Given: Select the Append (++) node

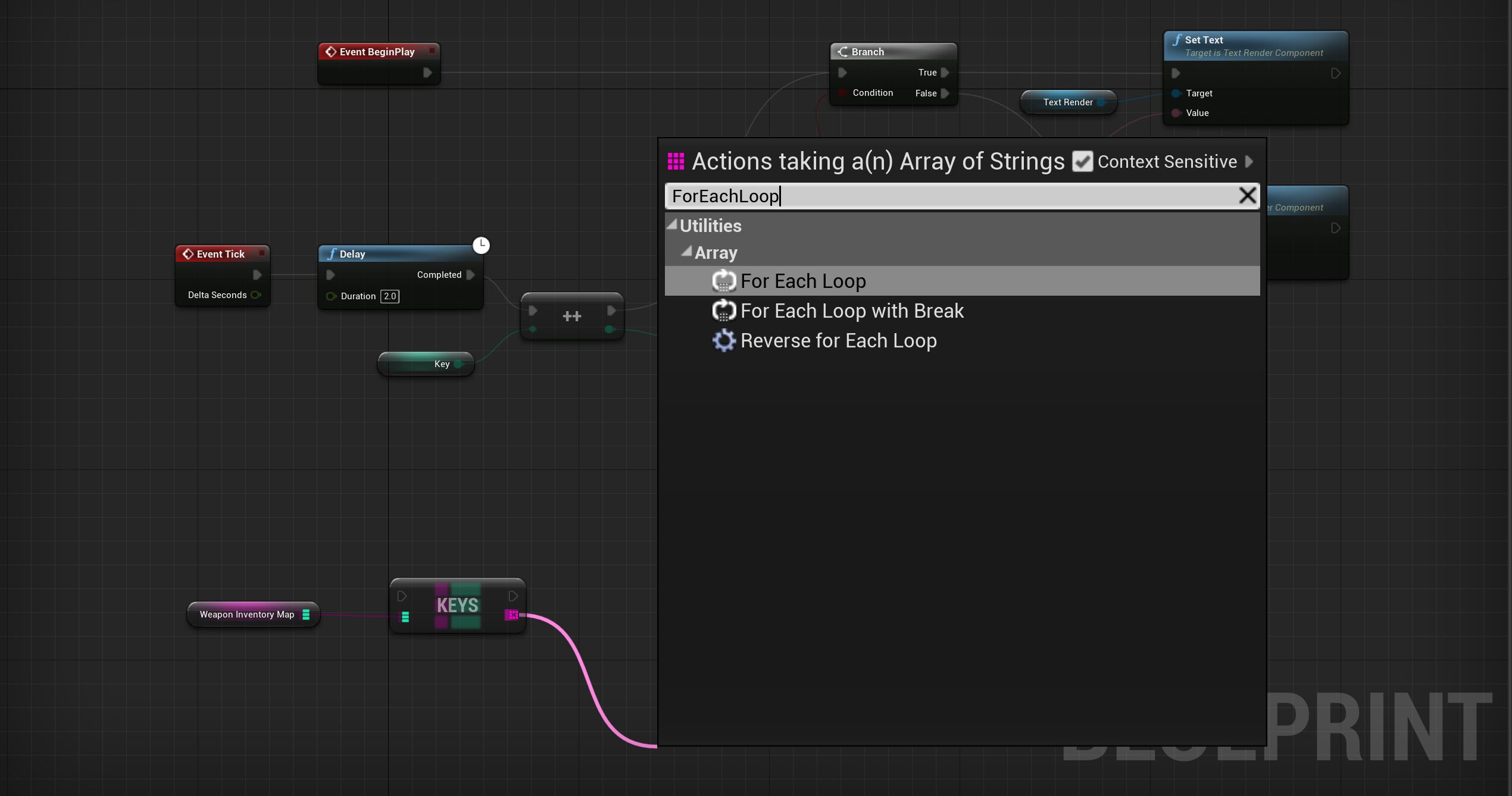Looking at the screenshot, I should [x=571, y=315].
